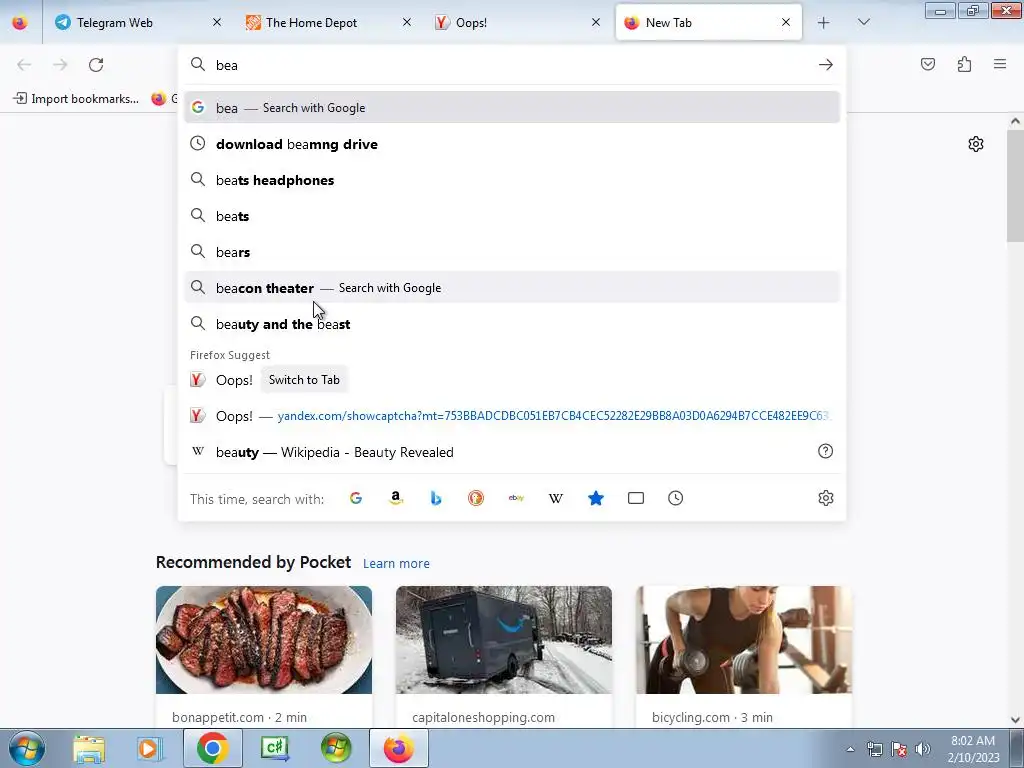Search this time with Google icon

tap(356, 498)
